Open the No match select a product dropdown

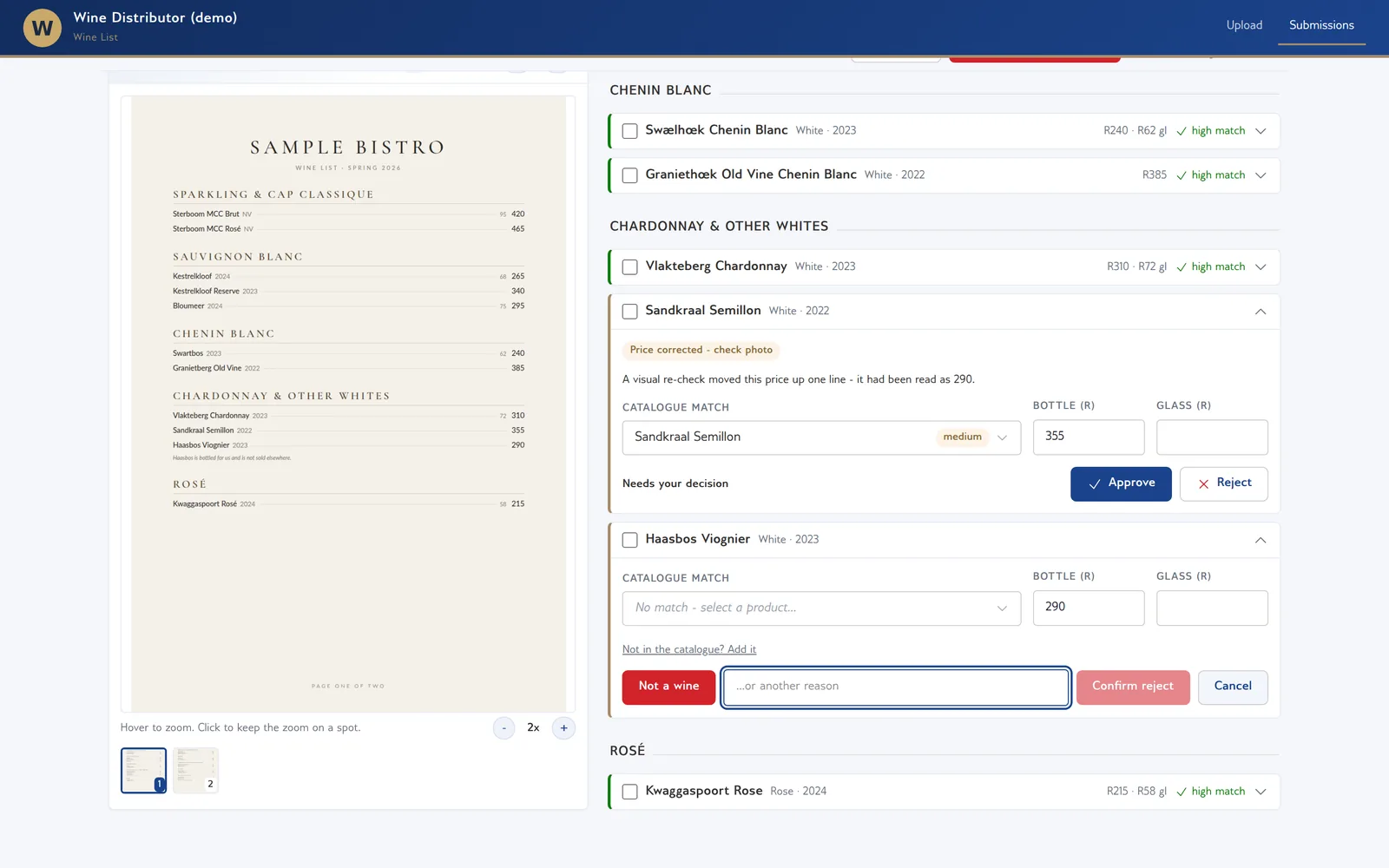821,608
